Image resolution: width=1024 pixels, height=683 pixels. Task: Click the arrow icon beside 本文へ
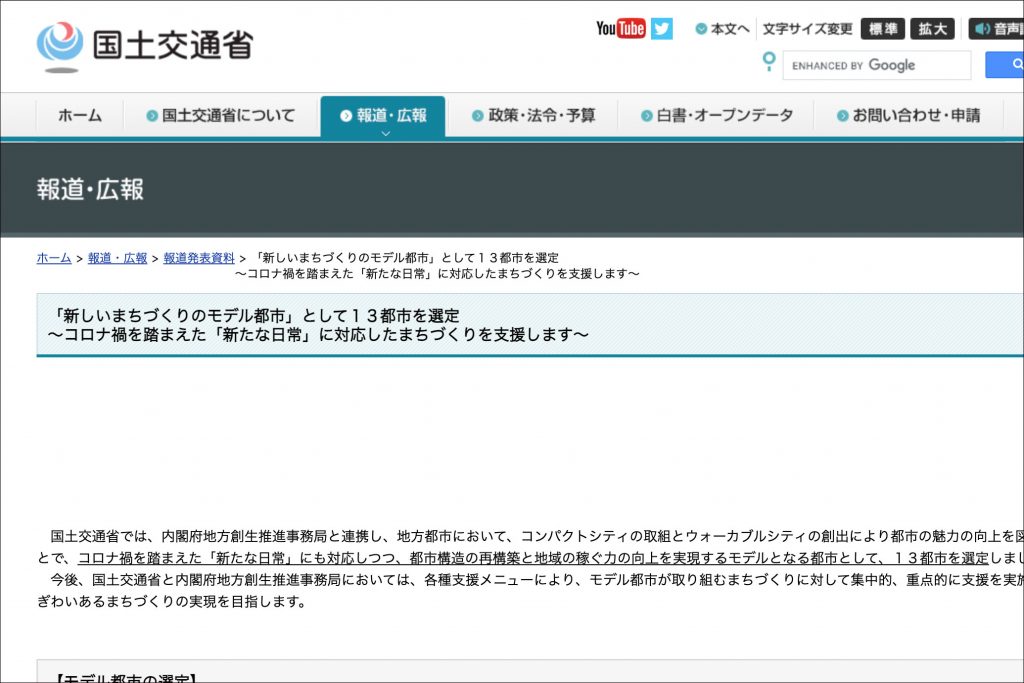(x=701, y=29)
